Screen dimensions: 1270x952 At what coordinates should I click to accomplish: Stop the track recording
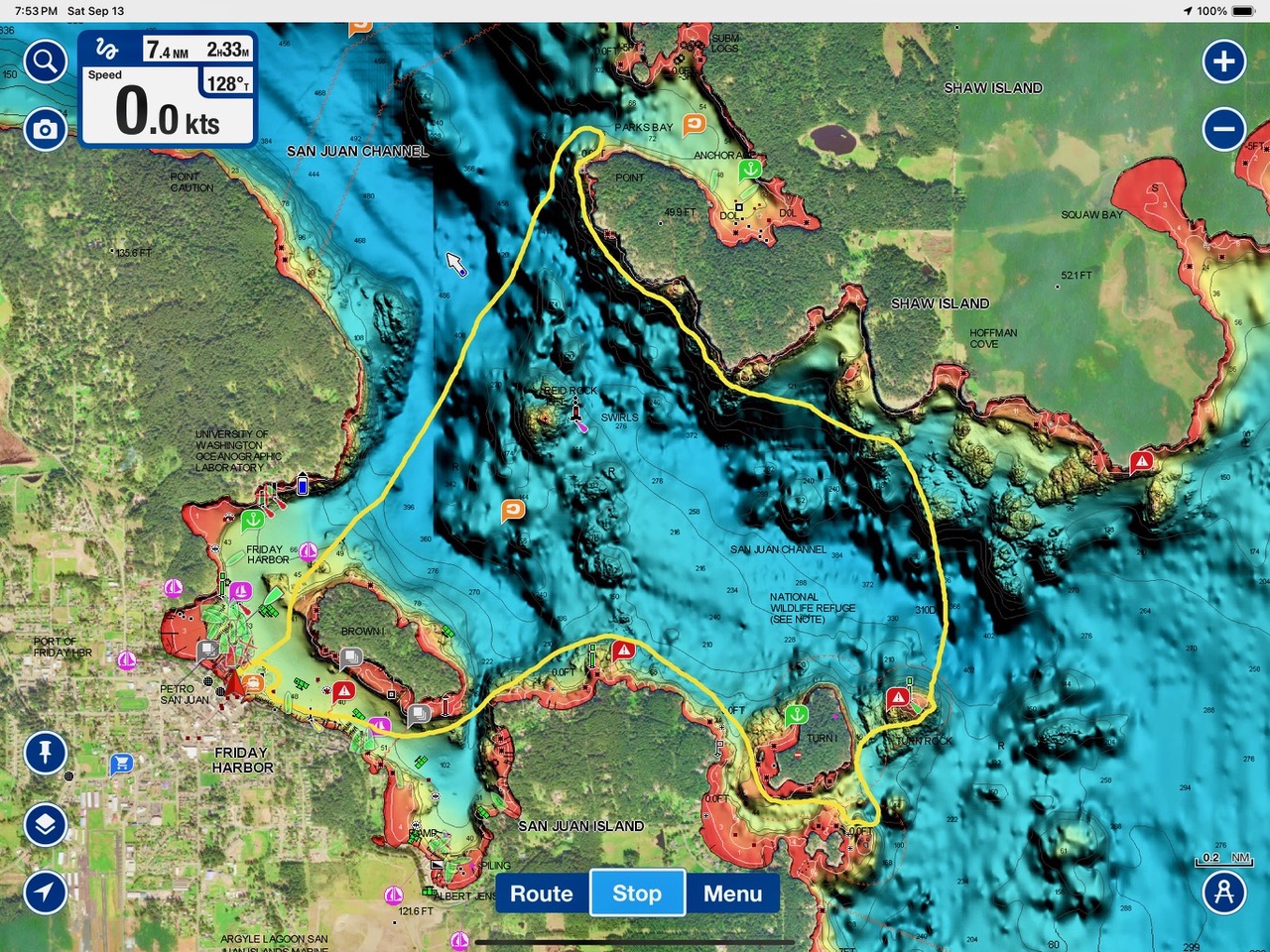[x=637, y=893]
